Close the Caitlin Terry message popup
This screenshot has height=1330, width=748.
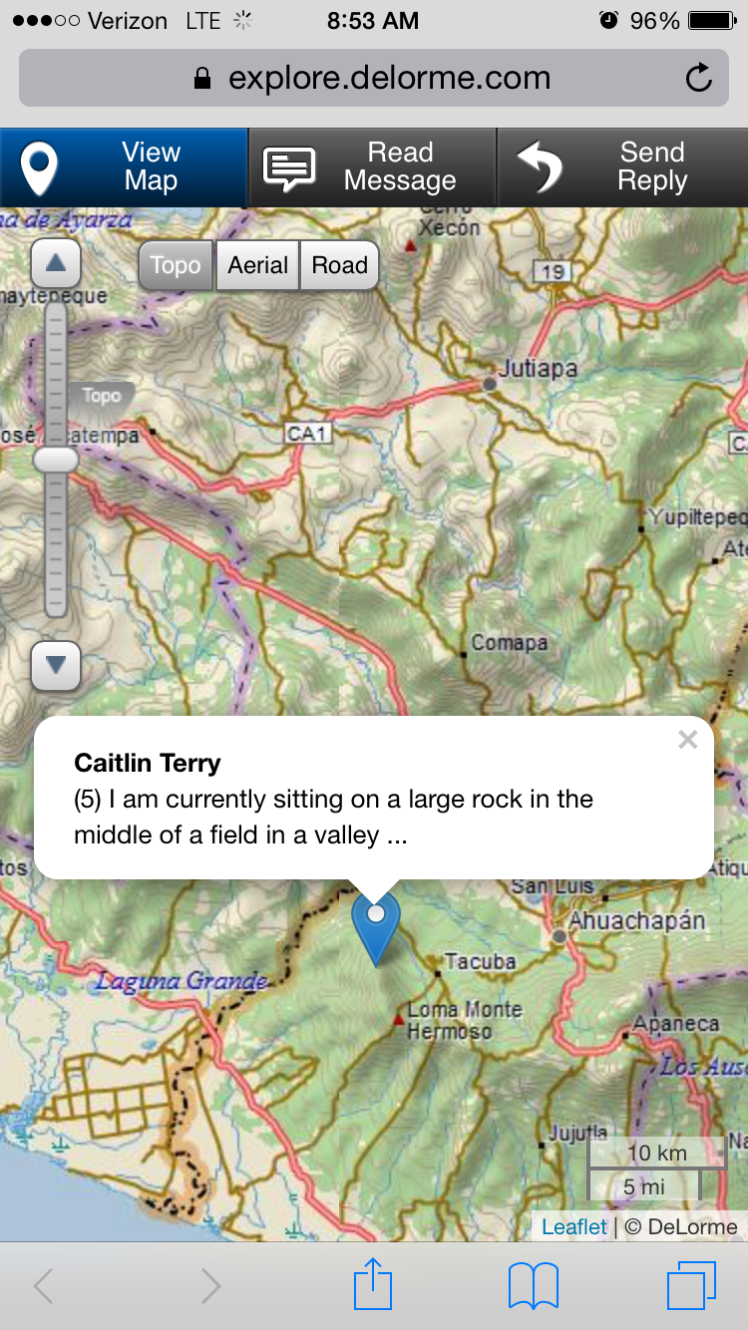pyautogui.click(x=687, y=740)
